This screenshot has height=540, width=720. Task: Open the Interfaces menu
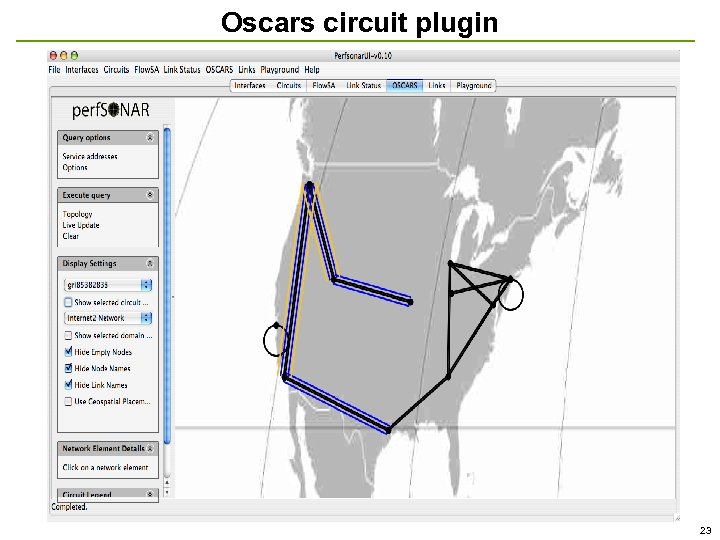pos(82,70)
